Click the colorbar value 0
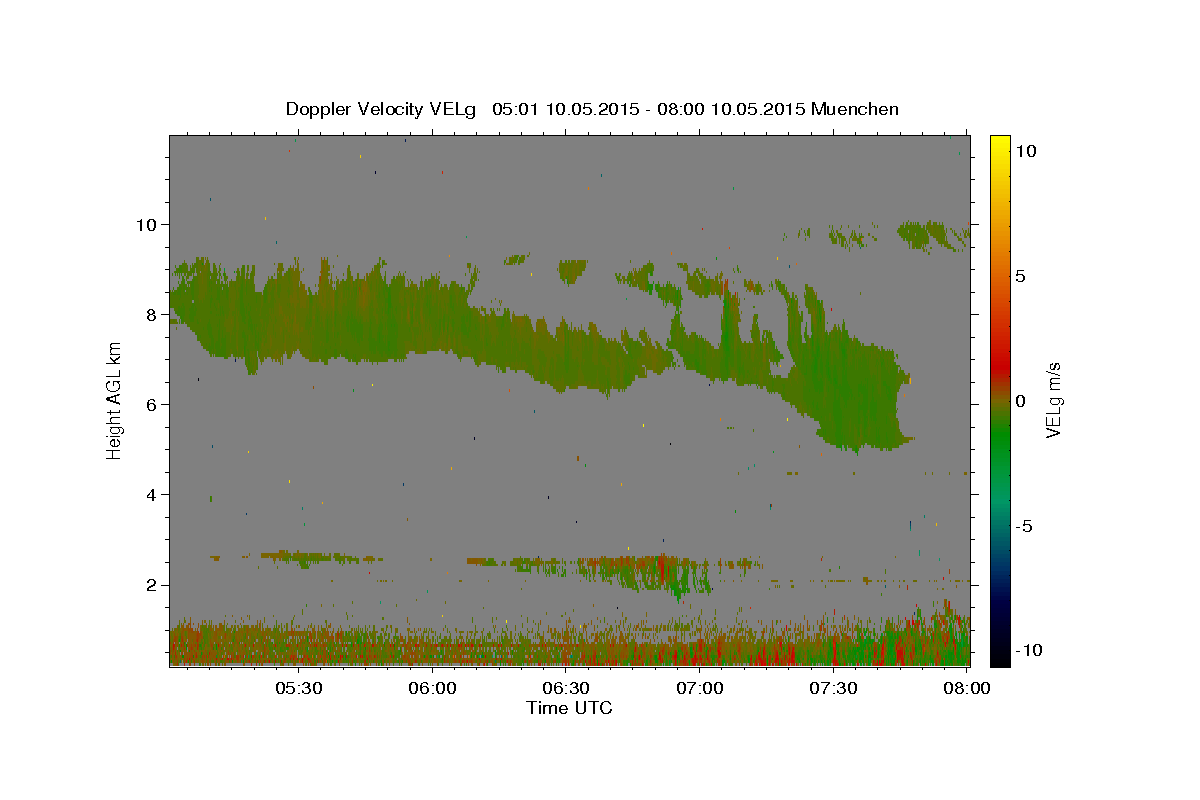The image size is (1200, 800). click(1020, 401)
